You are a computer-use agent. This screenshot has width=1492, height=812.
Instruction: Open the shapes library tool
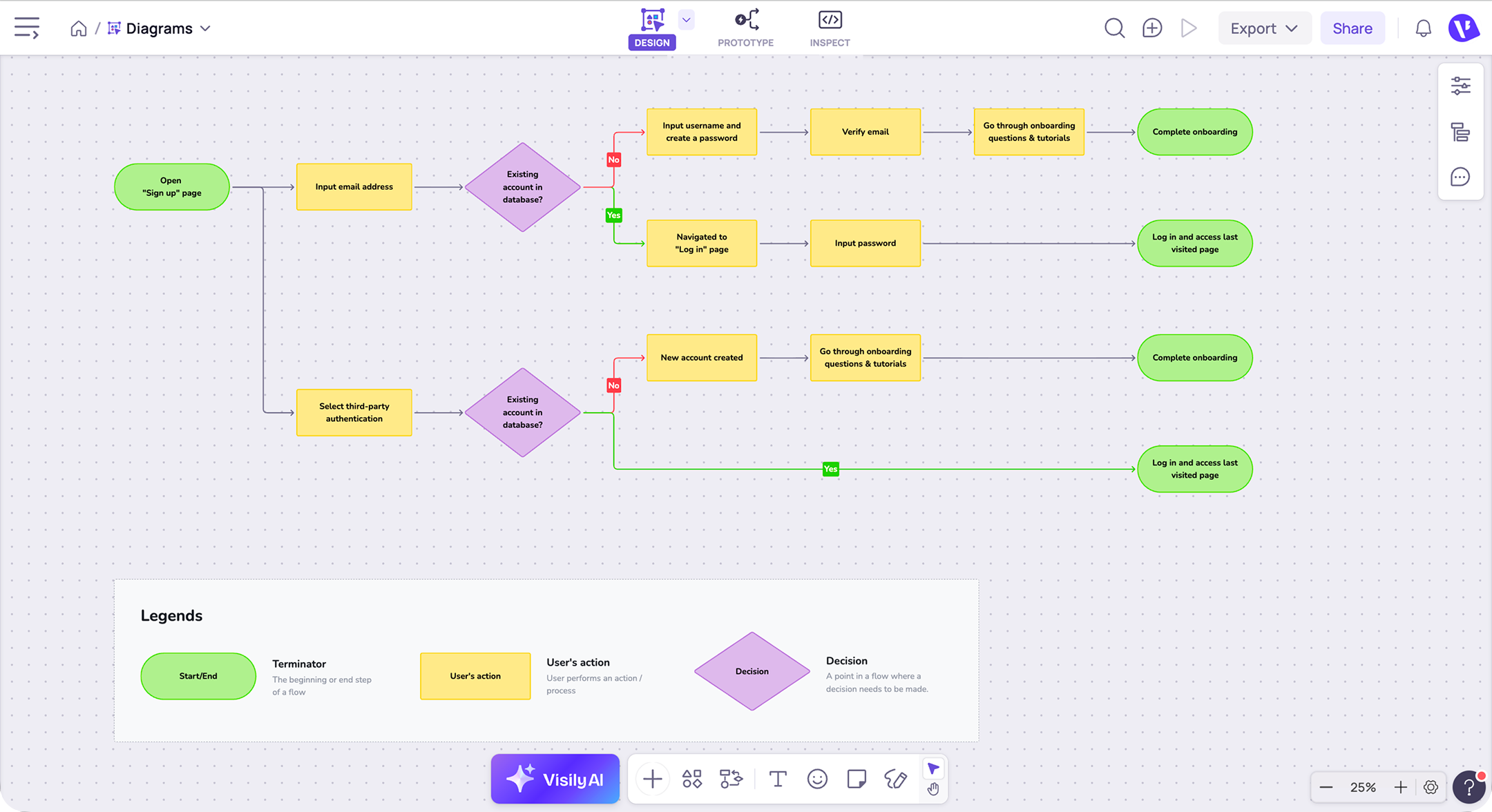pyautogui.click(x=692, y=779)
